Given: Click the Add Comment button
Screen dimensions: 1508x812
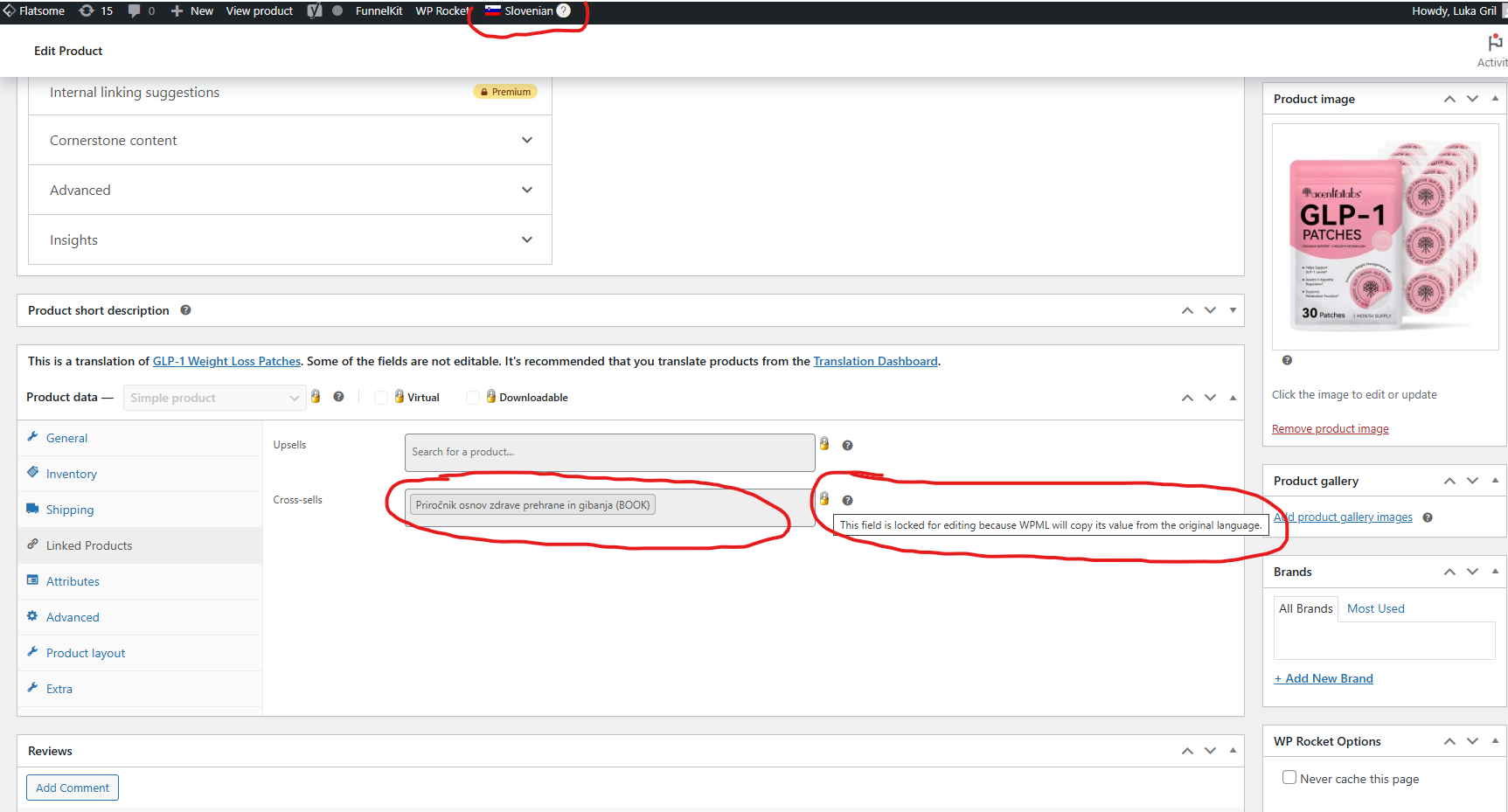Looking at the screenshot, I should click(73, 788).
